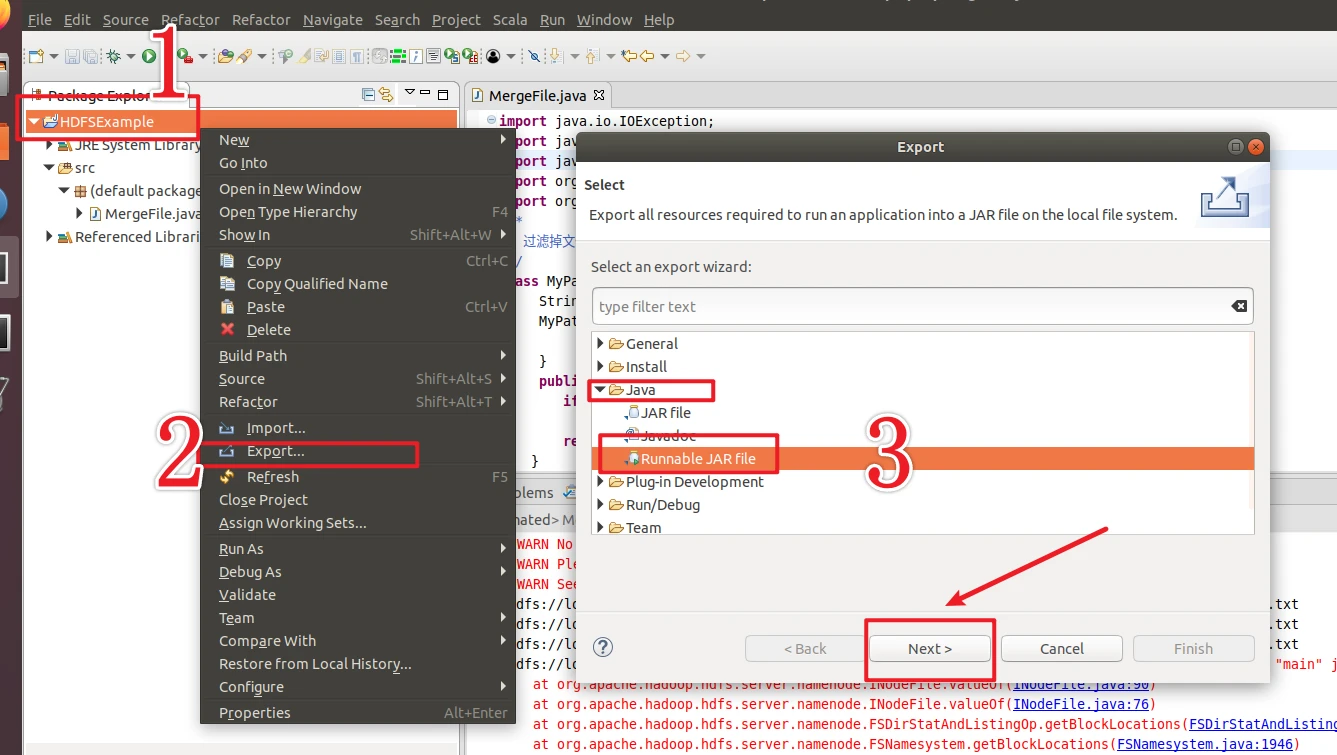Collapse the Java folder in export wizard
Viewport: 1337px width, 755px height.
click(x=598, y=390)
